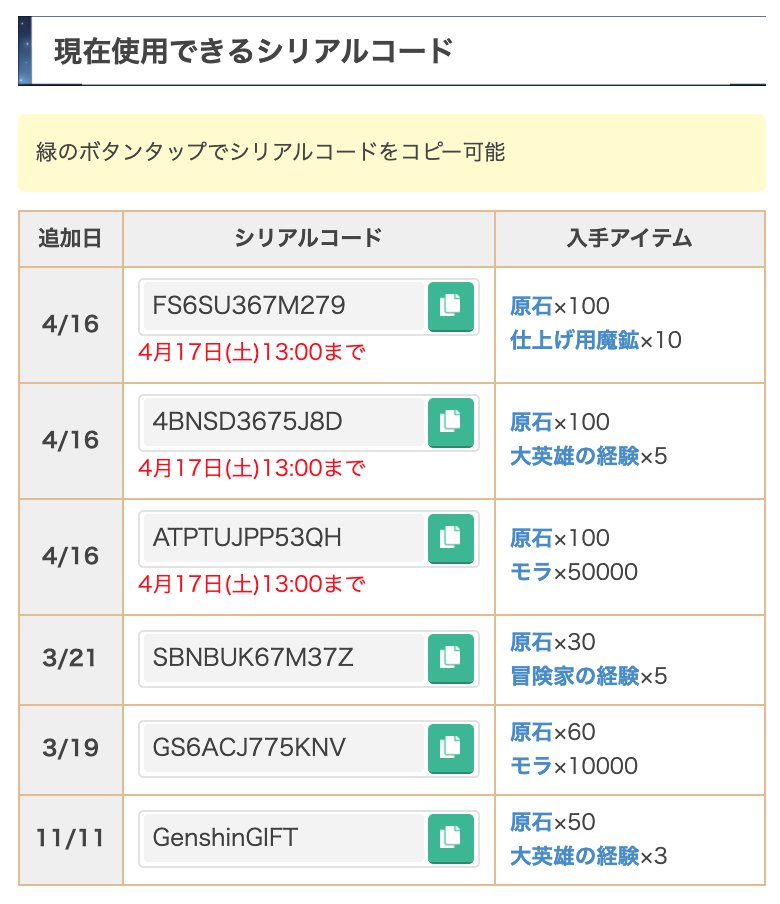Copy the GenshinGIFT code with green button

point(451,838)
